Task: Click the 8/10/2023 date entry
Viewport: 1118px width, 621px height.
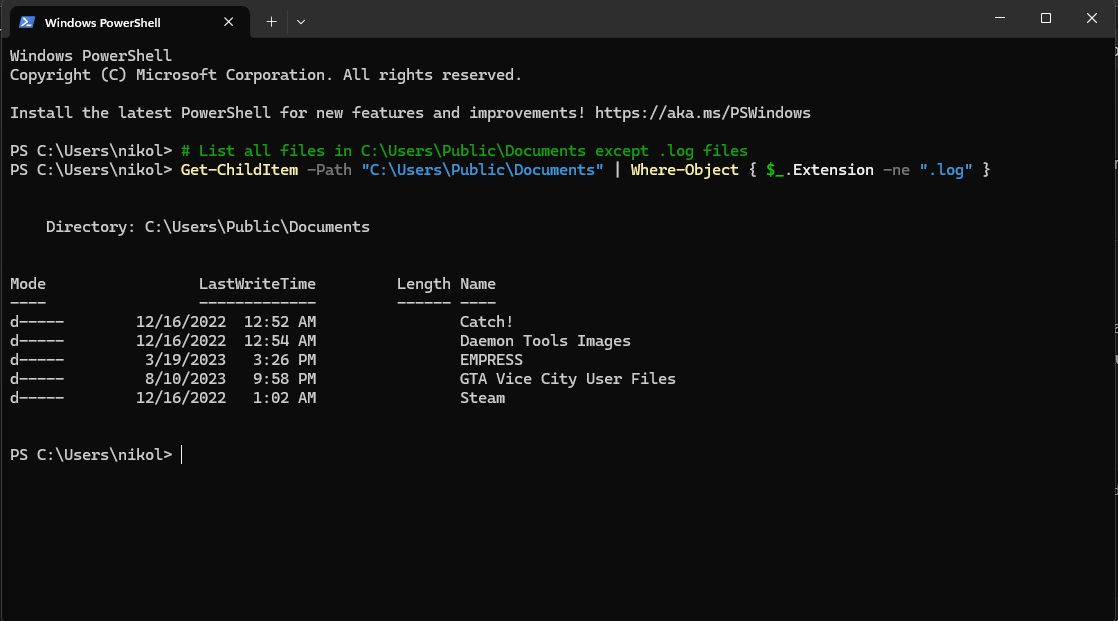Action: tap(185, 379)
